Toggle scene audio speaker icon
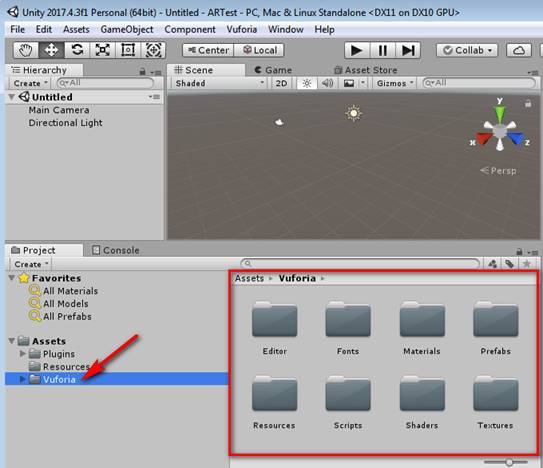Viewport: 543px width, 468px height. (x=327, y=83)
